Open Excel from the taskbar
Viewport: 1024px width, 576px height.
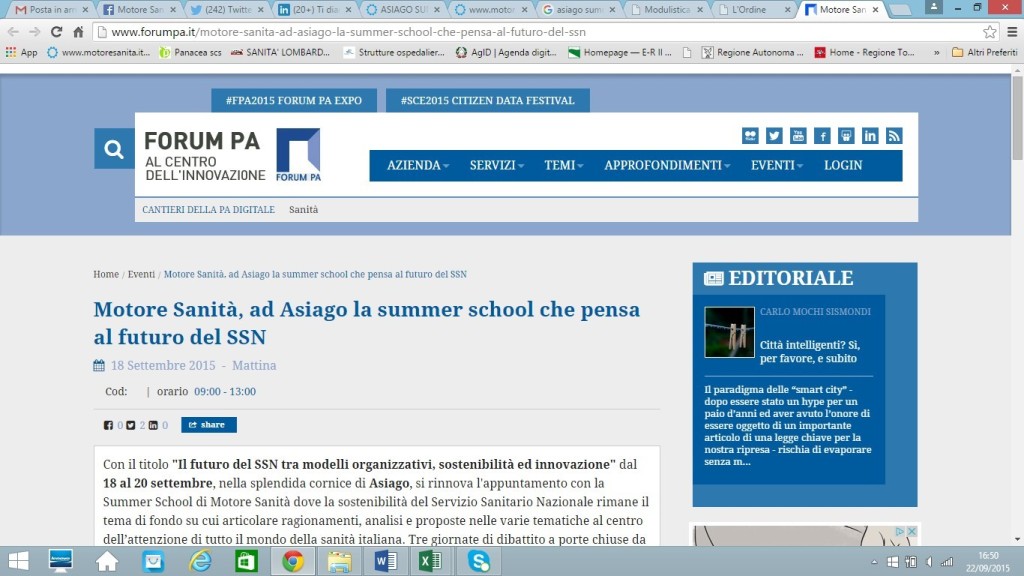430,561
